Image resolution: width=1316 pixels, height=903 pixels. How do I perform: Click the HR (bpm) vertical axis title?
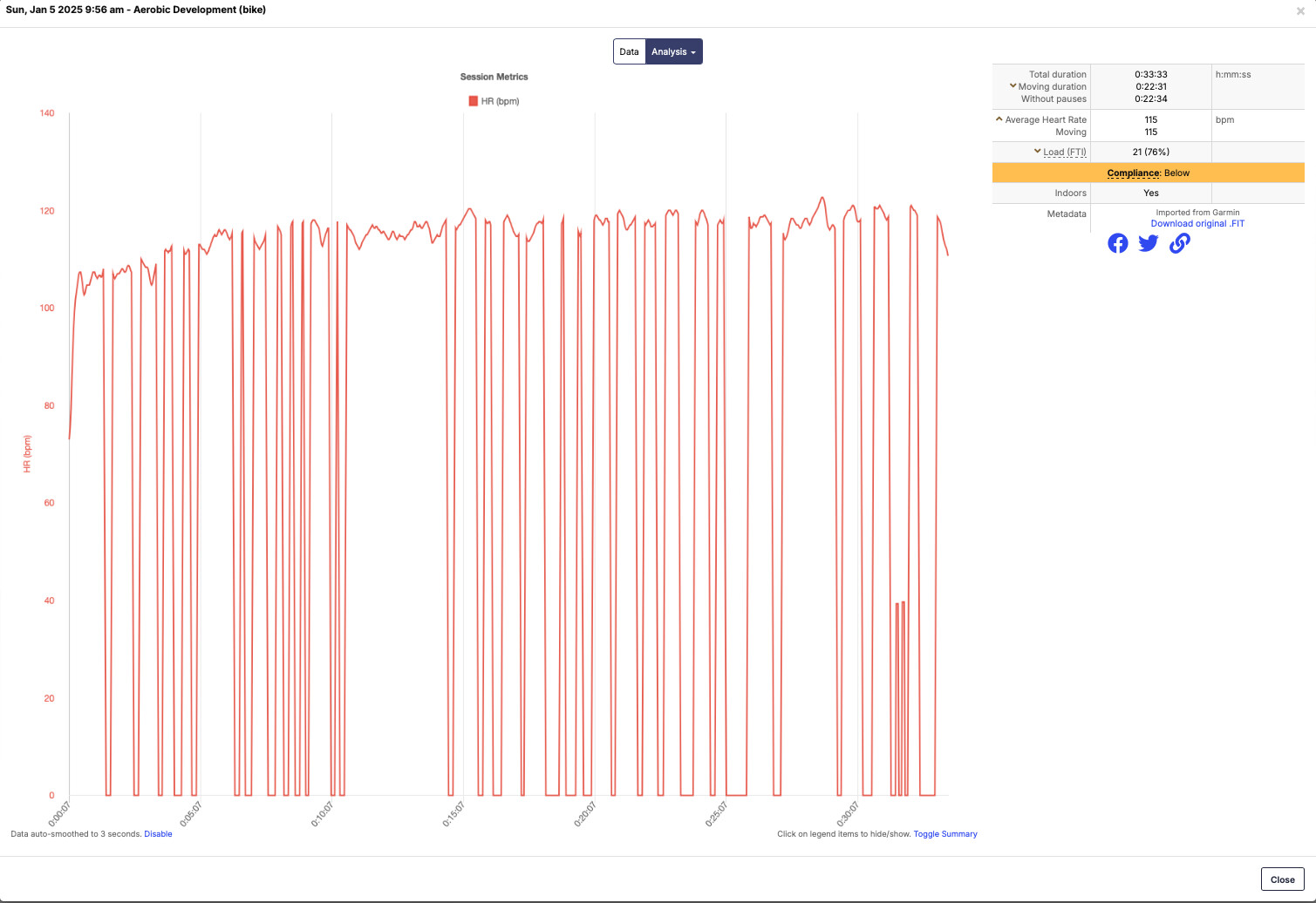[27, 454]
